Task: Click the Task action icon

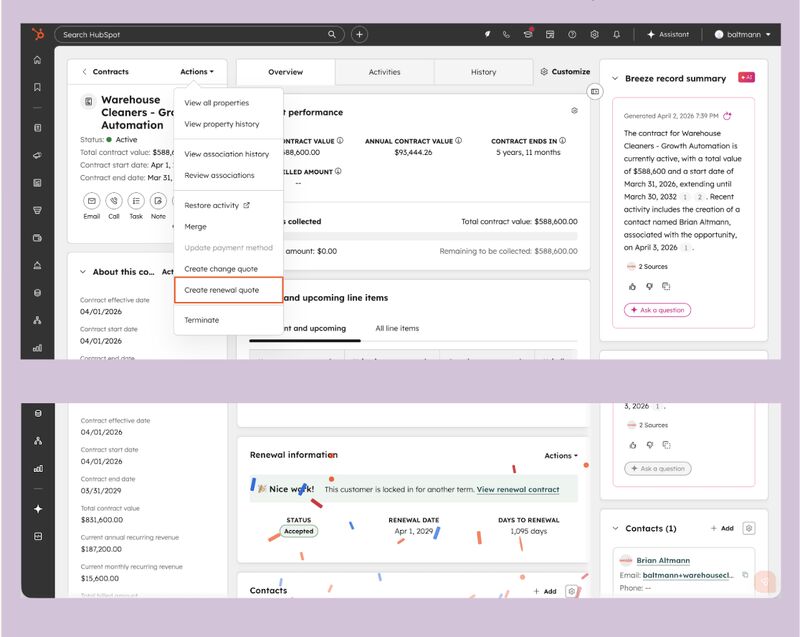Action: click(136, 201)
